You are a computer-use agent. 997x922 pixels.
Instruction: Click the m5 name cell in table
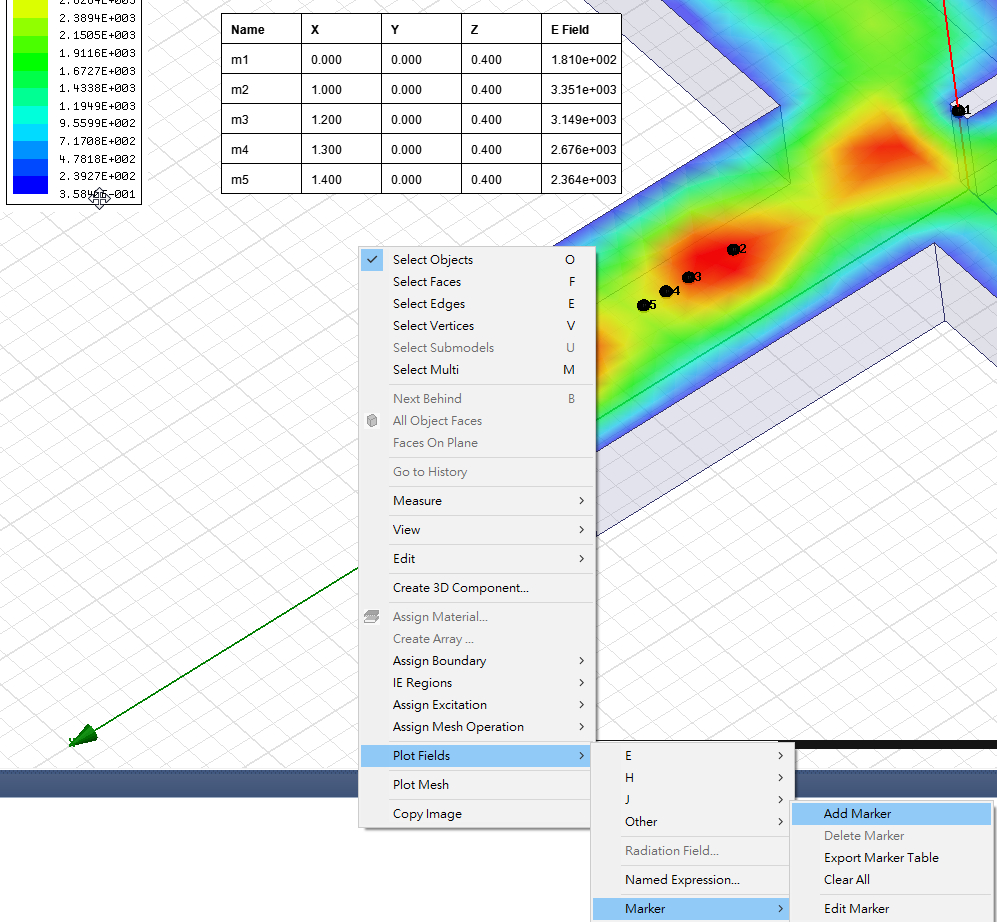(261, 179)
